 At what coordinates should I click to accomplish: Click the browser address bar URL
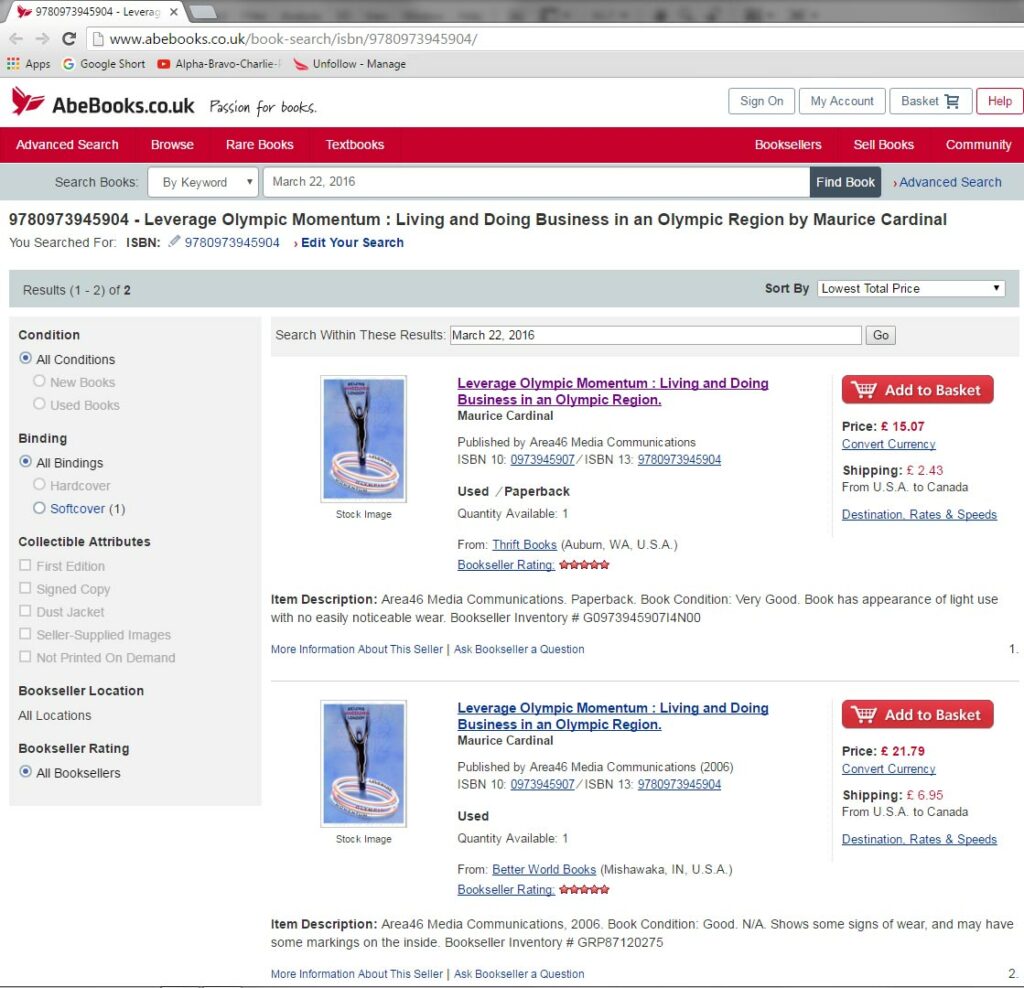click(x=293, y=39)
